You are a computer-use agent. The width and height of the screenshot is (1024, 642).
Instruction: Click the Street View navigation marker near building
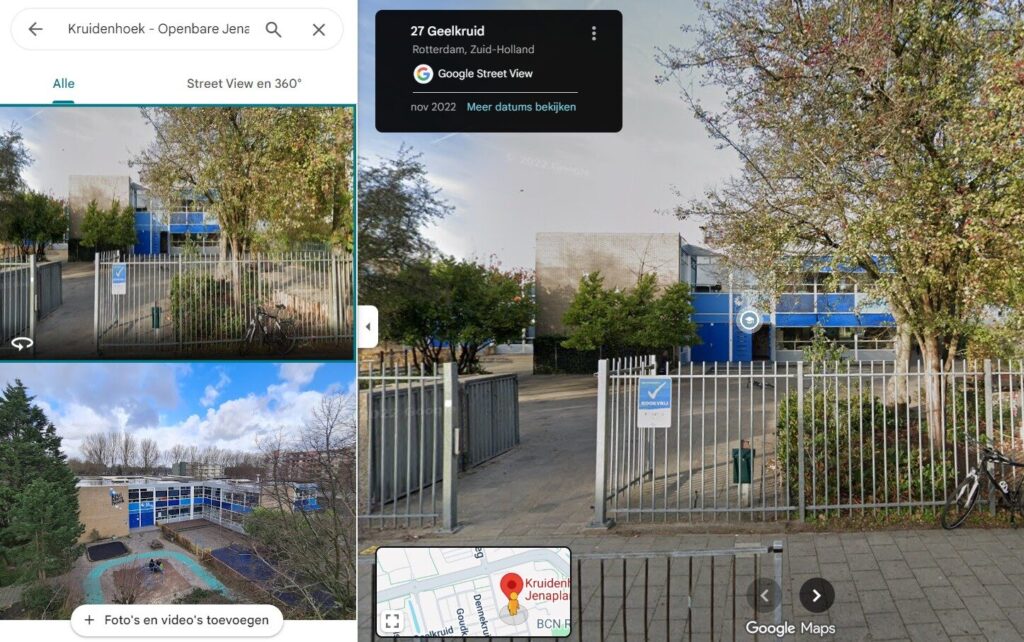tap(749, 320)
